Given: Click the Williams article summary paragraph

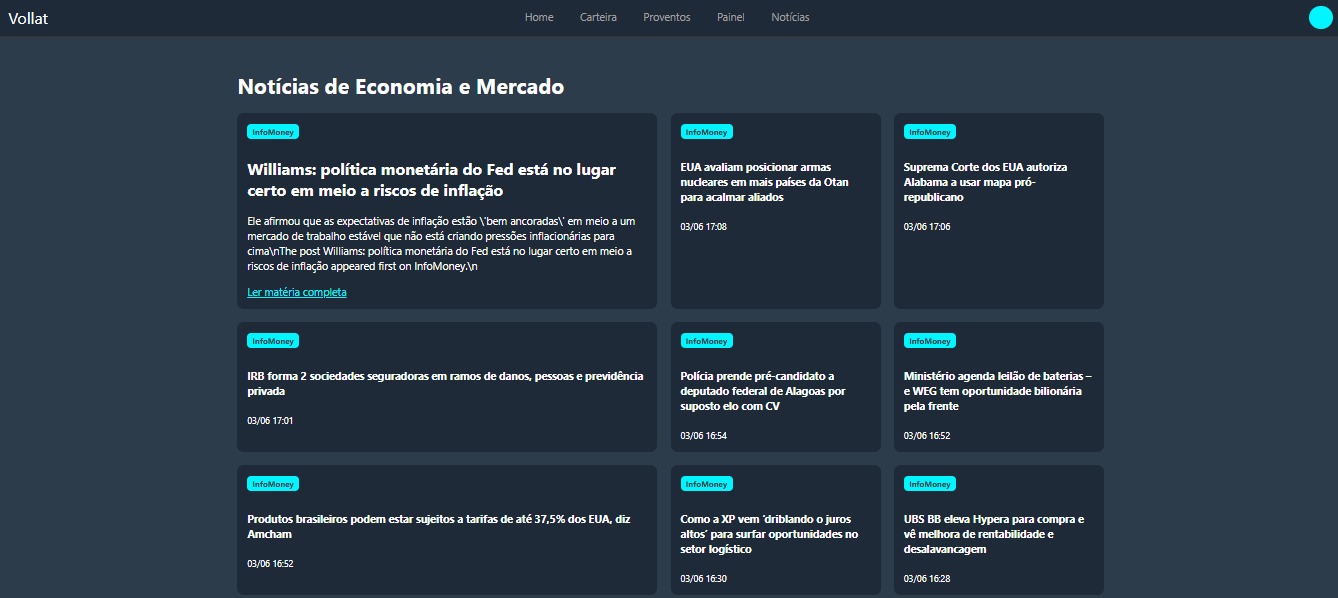Looking at the screenshot, I should pos(441,244).
